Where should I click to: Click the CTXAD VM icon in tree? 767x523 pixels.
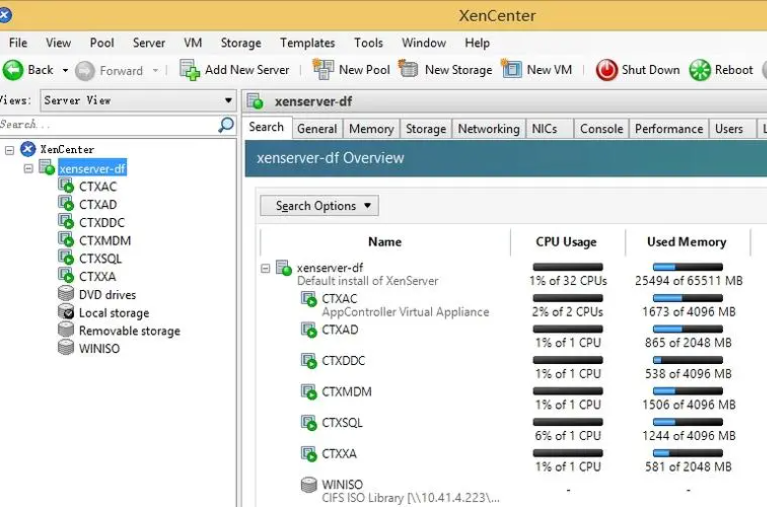(x=66, y=204)
